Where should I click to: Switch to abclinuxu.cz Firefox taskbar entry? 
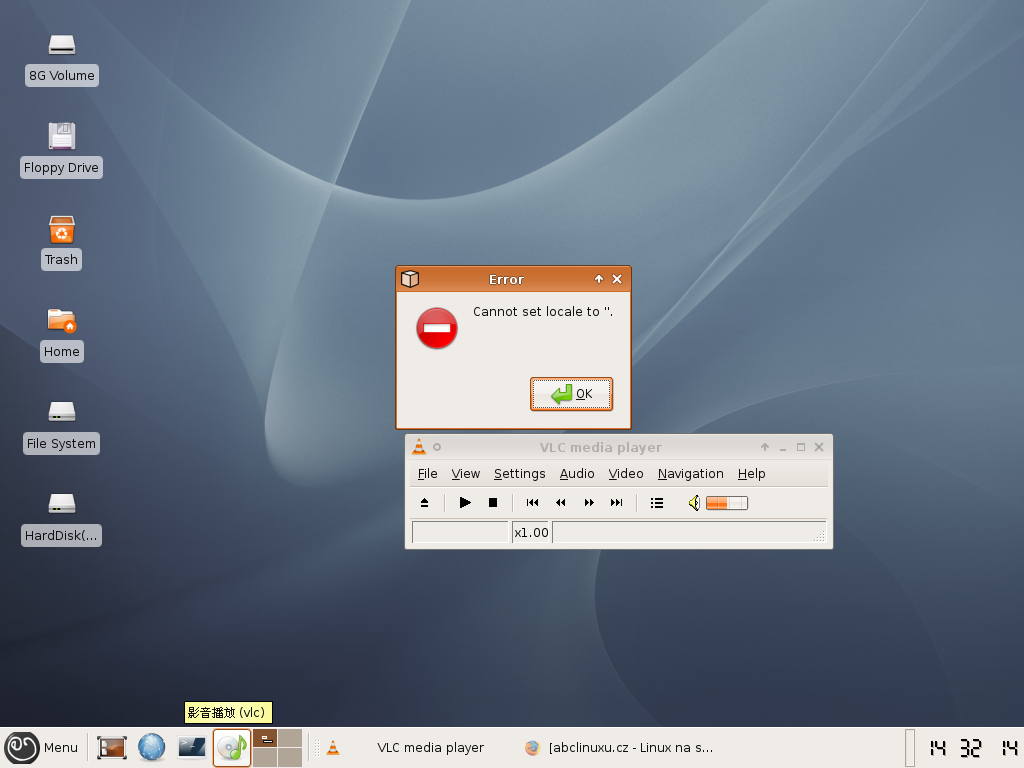[x=620, y=748]
